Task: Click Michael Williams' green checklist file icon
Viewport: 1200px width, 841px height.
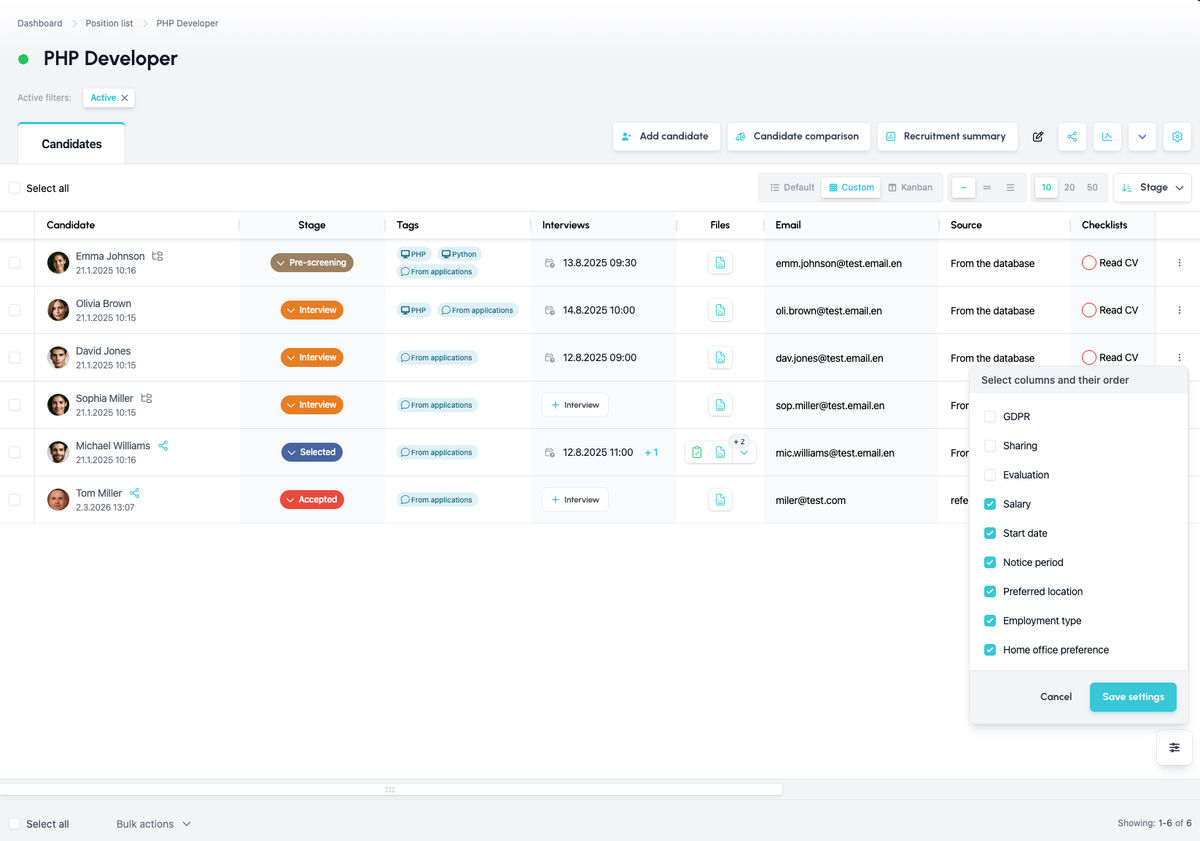Action: [697, 453]
